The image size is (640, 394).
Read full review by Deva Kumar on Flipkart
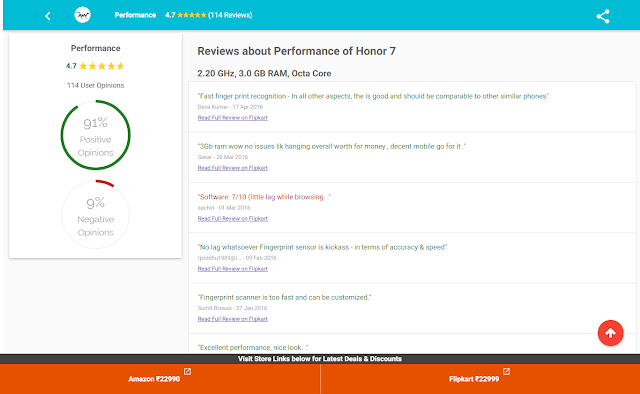(x=233, y=118)
